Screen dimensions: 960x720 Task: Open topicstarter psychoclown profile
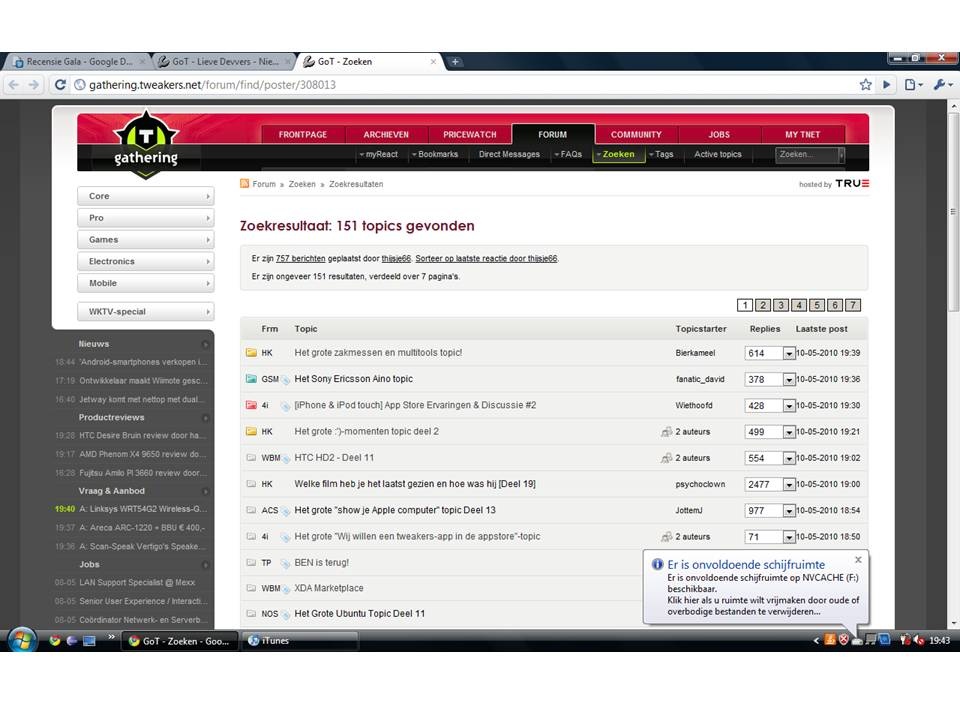coord(700,484)
